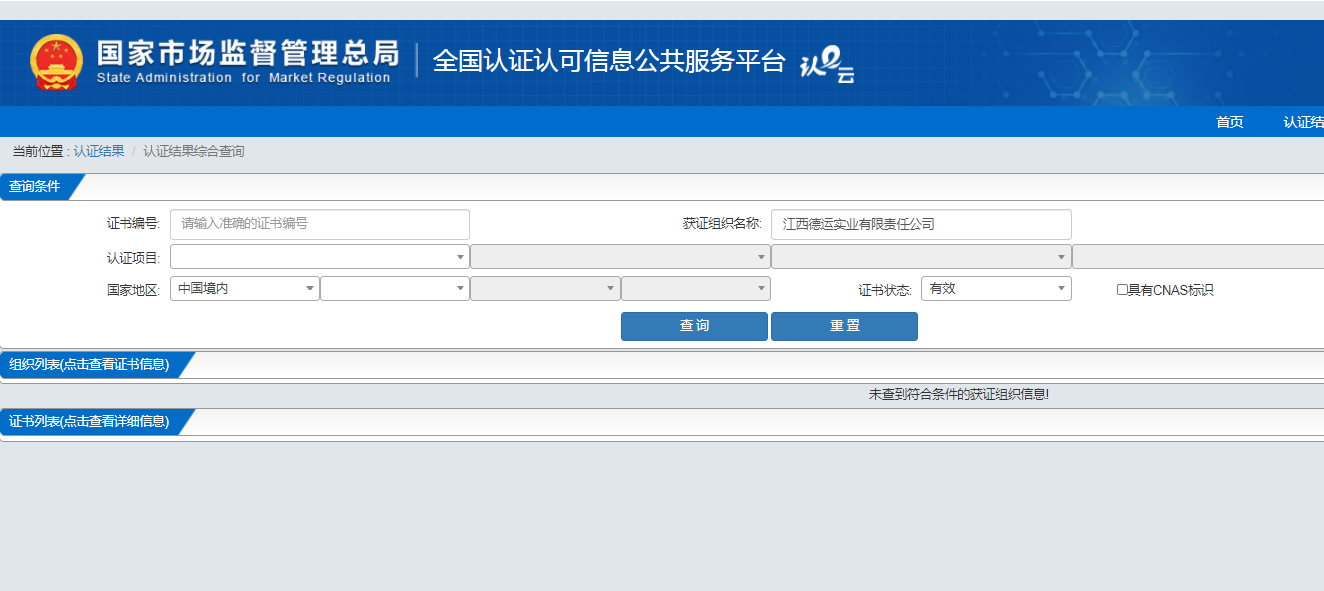
Task: Click the national emblem logo
Action: tap(56, 62)
